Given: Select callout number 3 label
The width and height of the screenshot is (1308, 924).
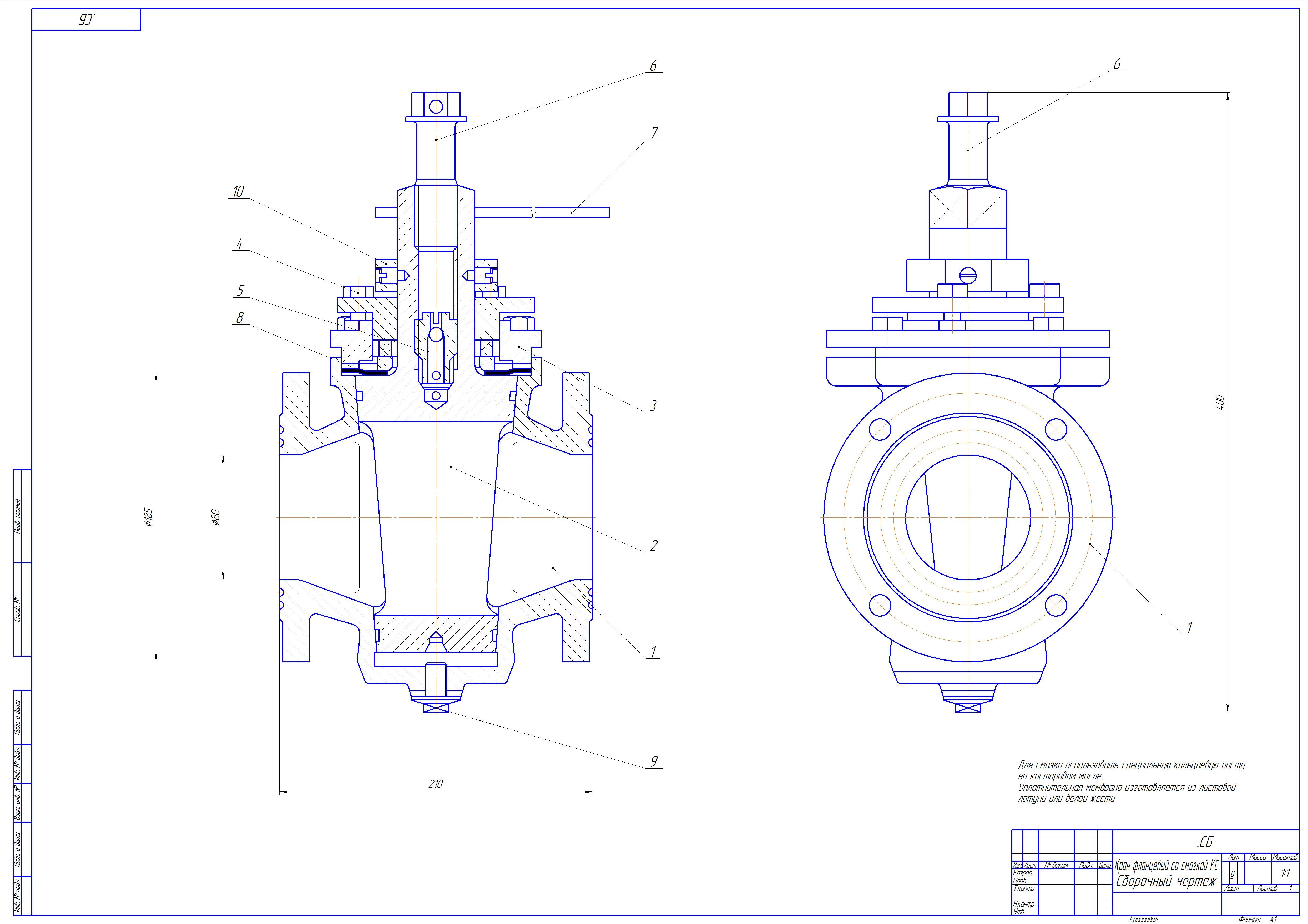Looking at the screenshot, I should coord(653,406).
